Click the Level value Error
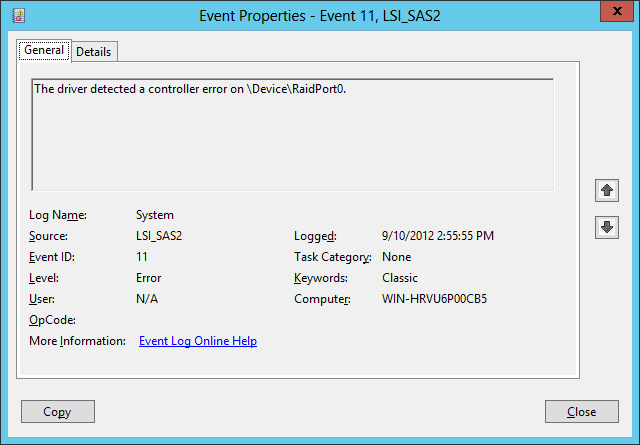Viewport: 640px width, 445px height. pos(148,278)
